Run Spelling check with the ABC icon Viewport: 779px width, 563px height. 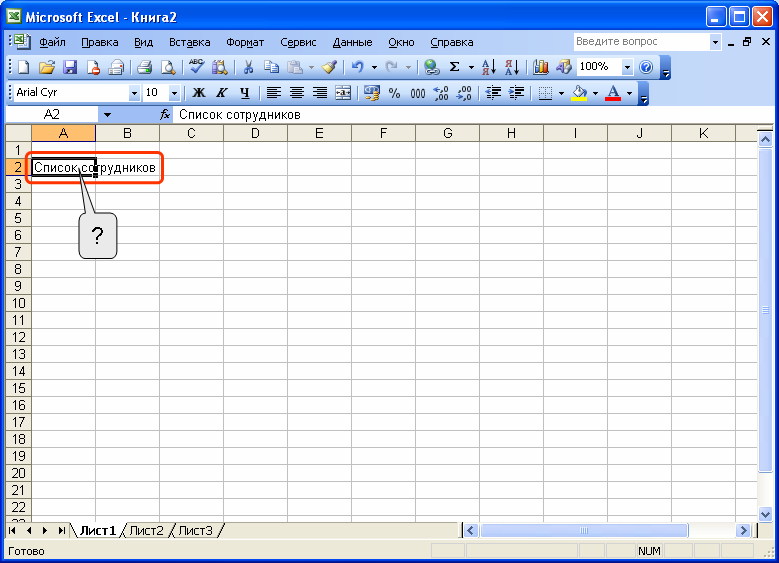[x=196, y=67]
